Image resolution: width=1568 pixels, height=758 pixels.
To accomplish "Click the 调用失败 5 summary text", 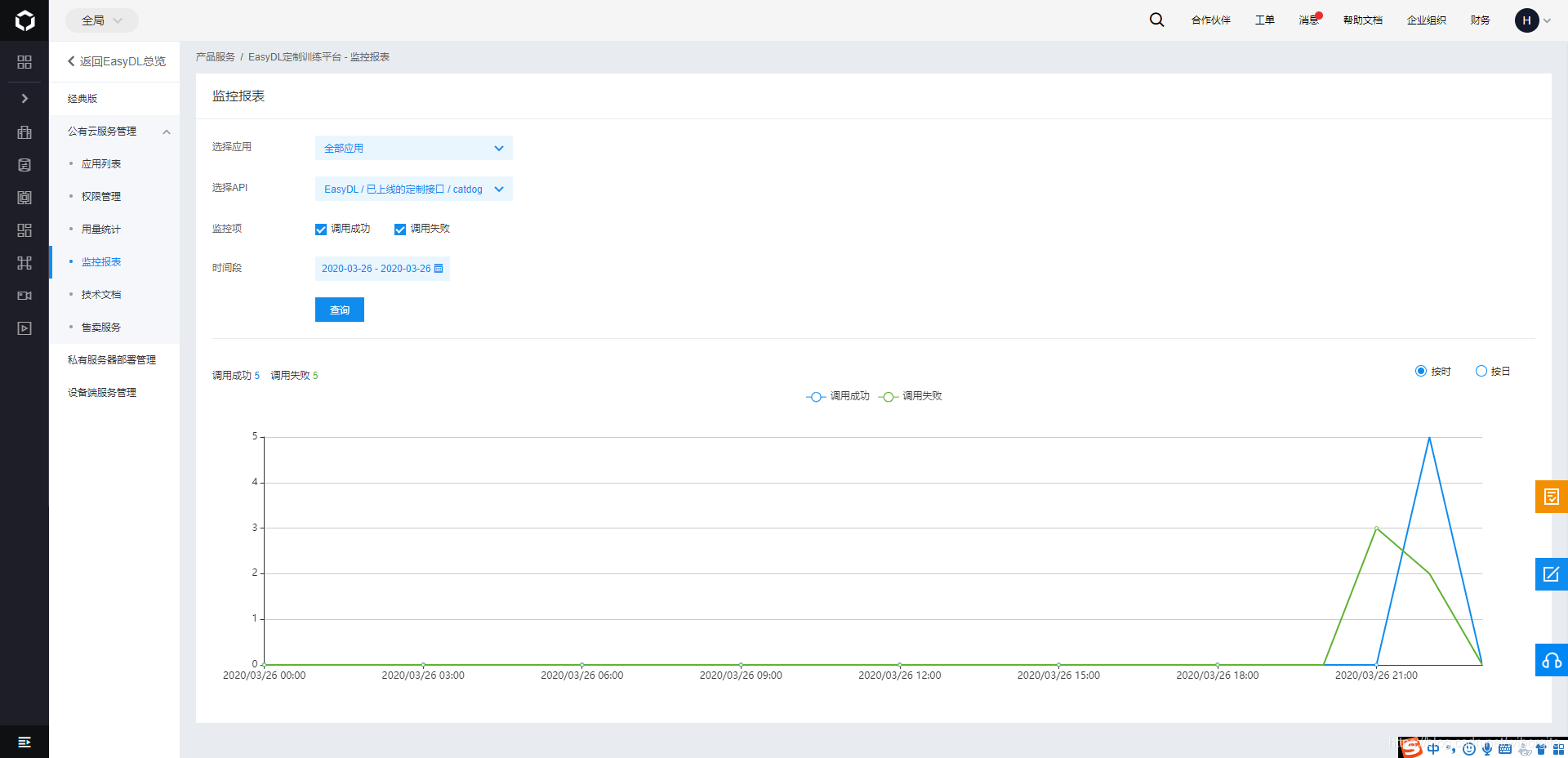I will coord(294,376).
